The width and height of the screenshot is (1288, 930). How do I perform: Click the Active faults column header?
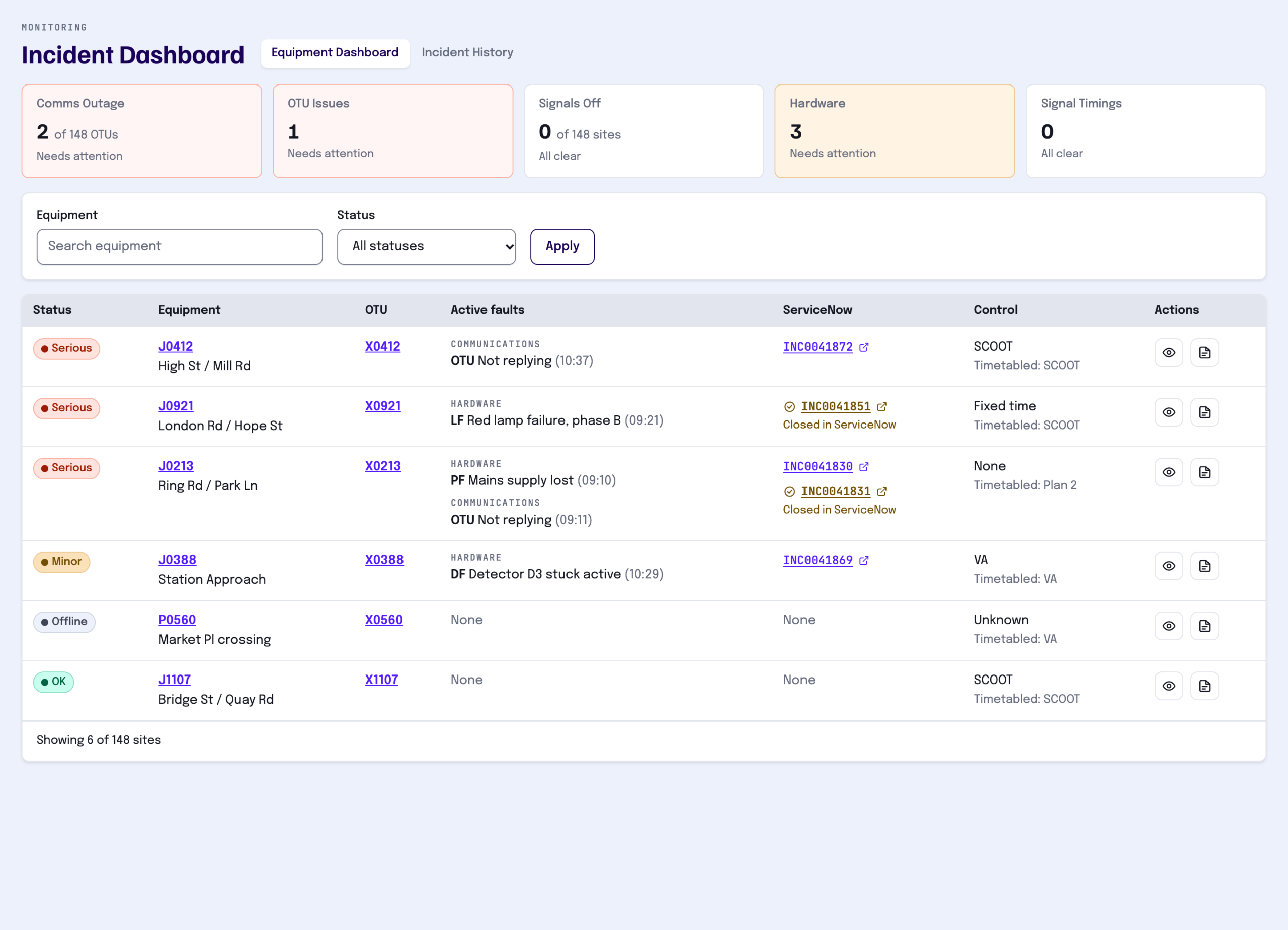pyautogui.click(x=487, y=310)
